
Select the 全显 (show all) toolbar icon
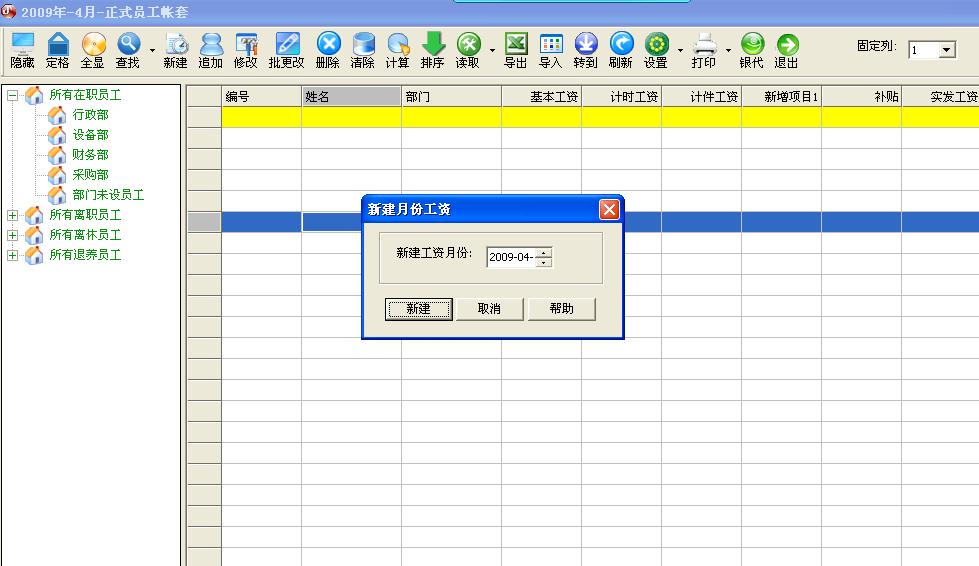point(93,50)
